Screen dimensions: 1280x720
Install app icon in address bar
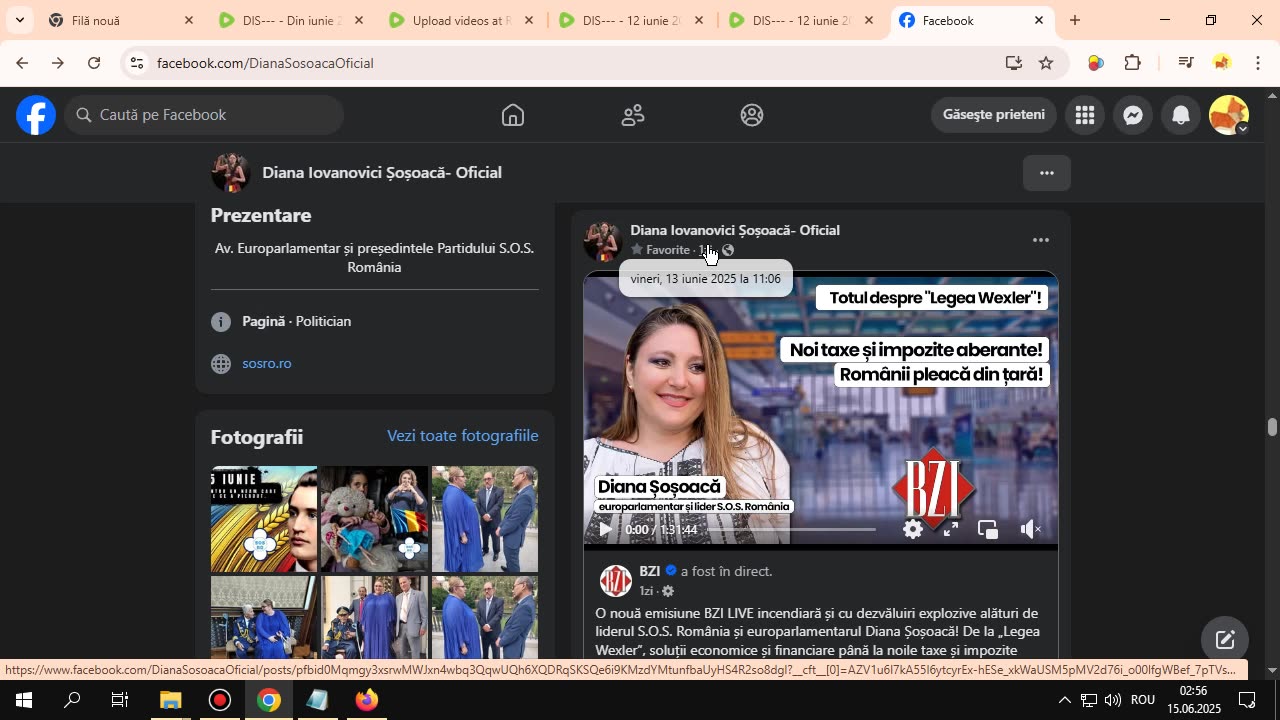pos(1014,63)
